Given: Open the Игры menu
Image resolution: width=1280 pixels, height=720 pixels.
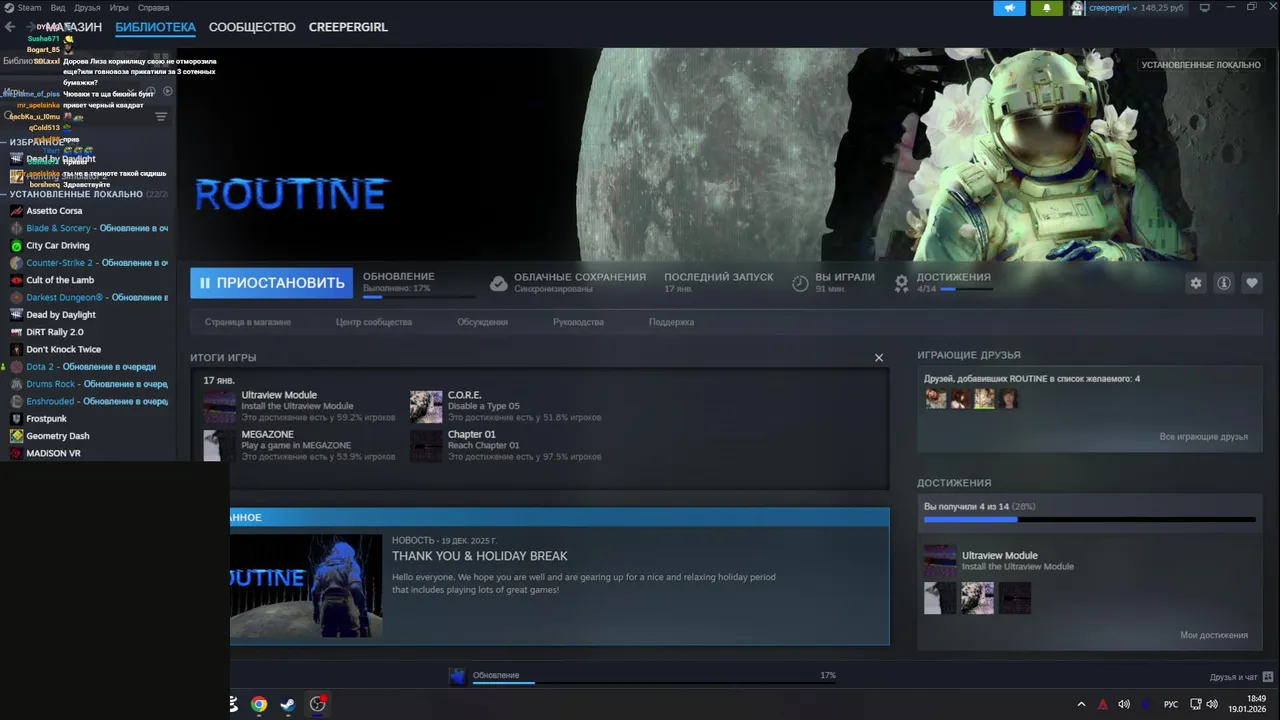Looking at the screenshot, I should click(119, 8).
